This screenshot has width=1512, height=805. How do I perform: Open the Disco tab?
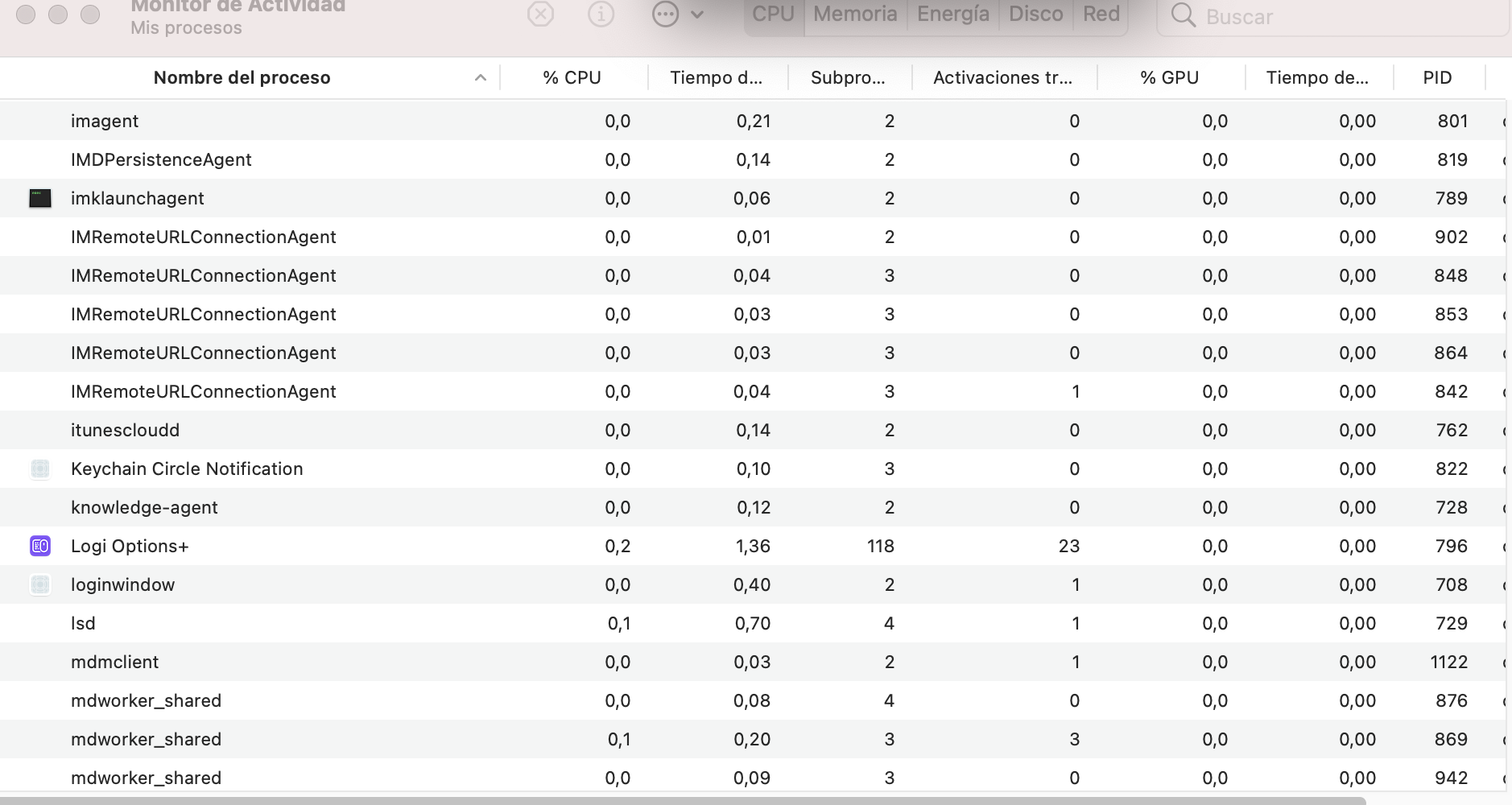pyautogui.click(x=1035, y=14)
